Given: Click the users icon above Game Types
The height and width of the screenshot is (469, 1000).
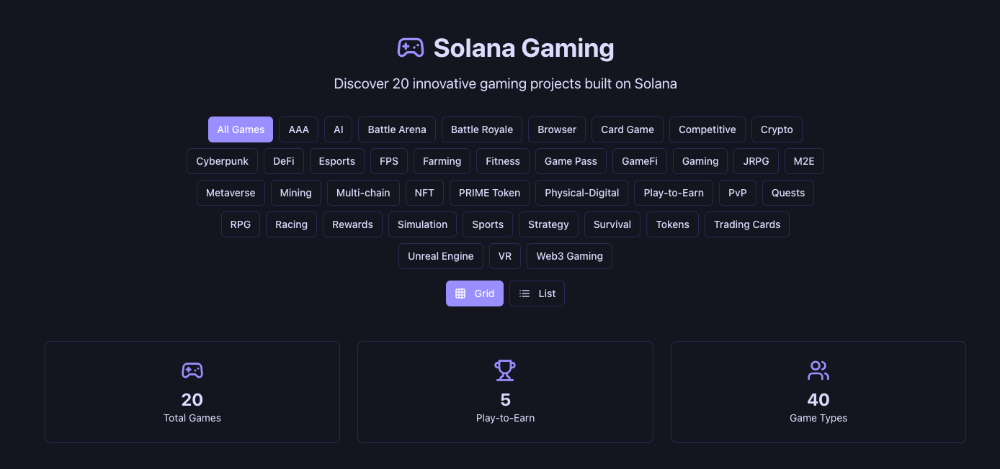Looking at the screenshot, I should pyautogui.click(x=818, y=371).
